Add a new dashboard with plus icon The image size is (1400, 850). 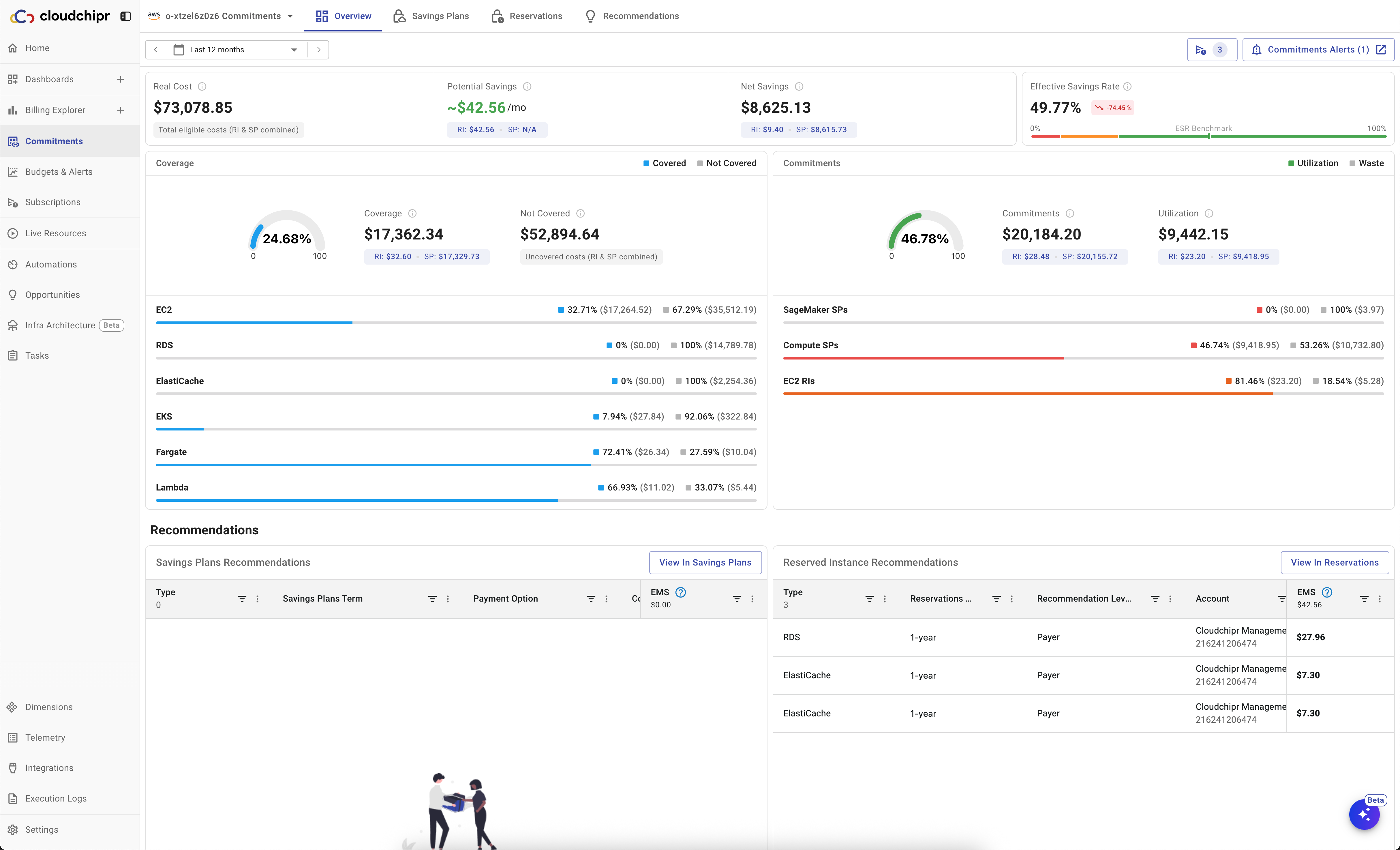(121, 79)
